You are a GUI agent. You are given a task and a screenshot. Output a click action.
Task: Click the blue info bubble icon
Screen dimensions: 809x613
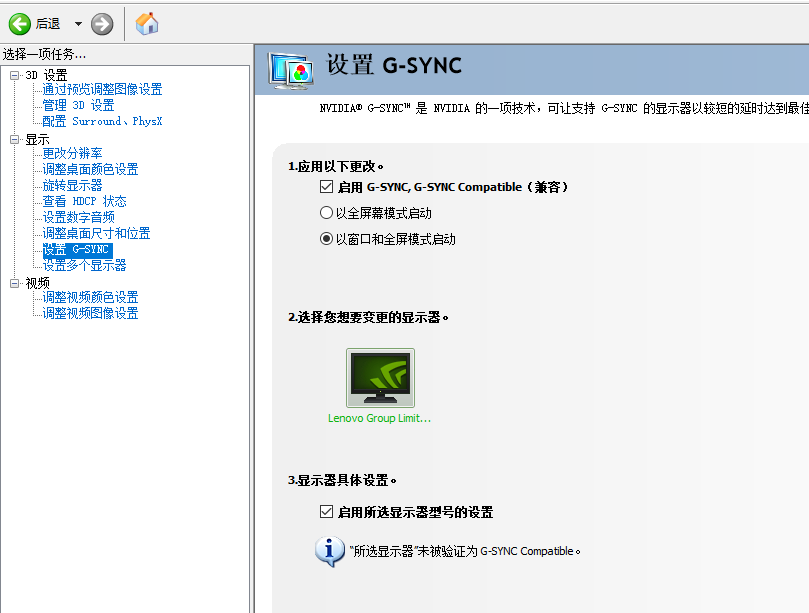(330, 551)
